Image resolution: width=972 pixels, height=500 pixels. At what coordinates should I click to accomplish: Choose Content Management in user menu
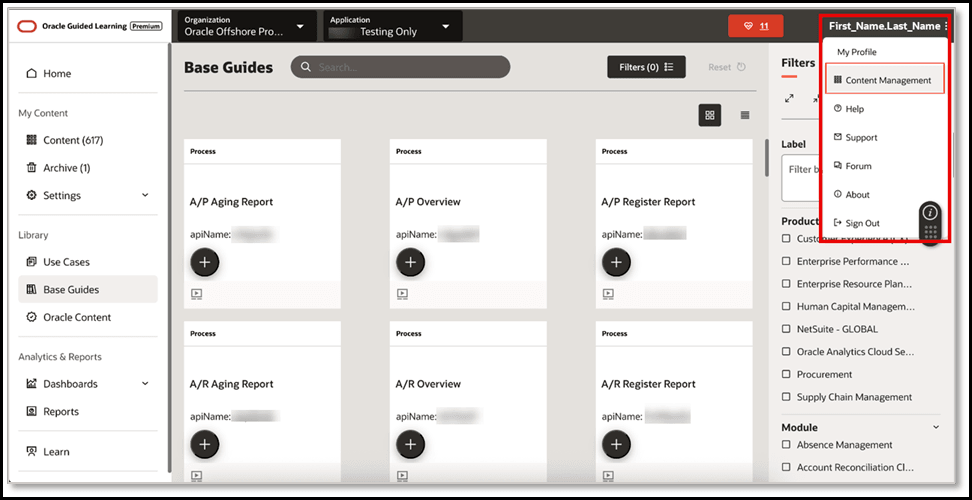885,80
